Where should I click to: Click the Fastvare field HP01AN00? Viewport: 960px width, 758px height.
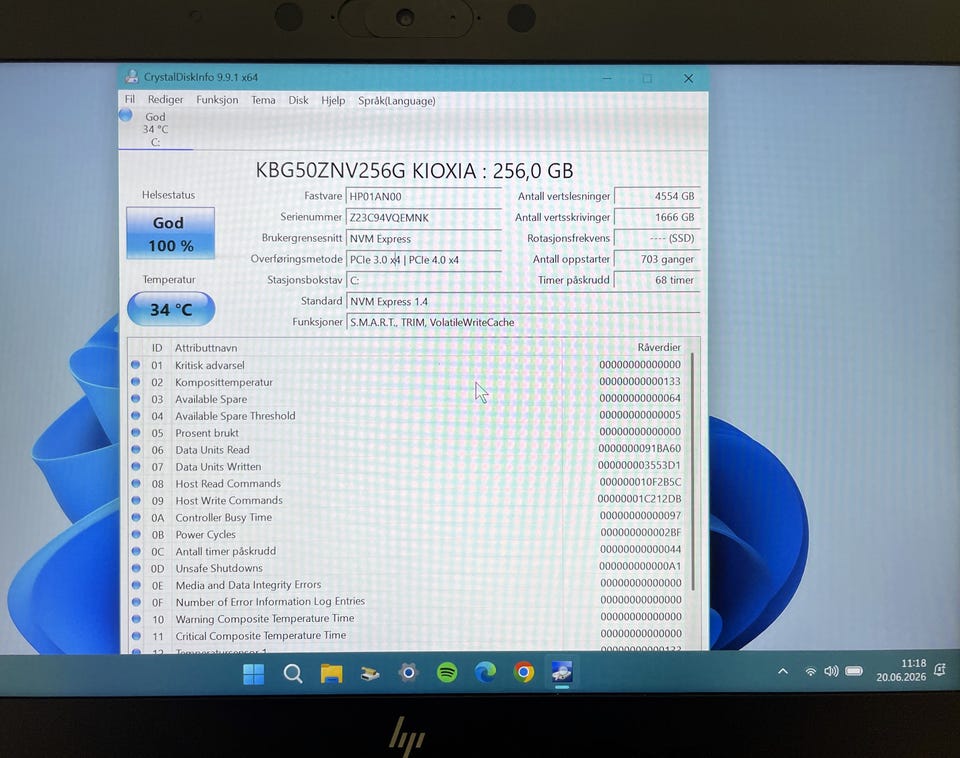[424, 197]
